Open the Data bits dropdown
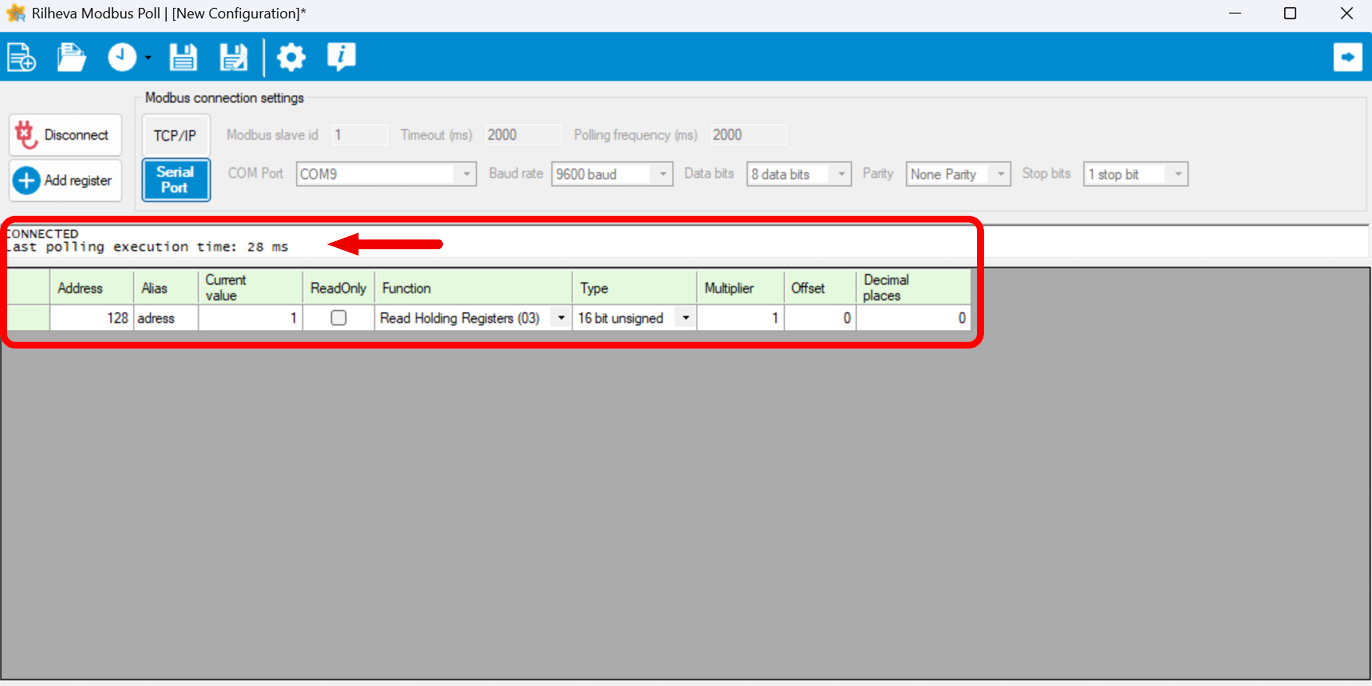 pos(799,174)
